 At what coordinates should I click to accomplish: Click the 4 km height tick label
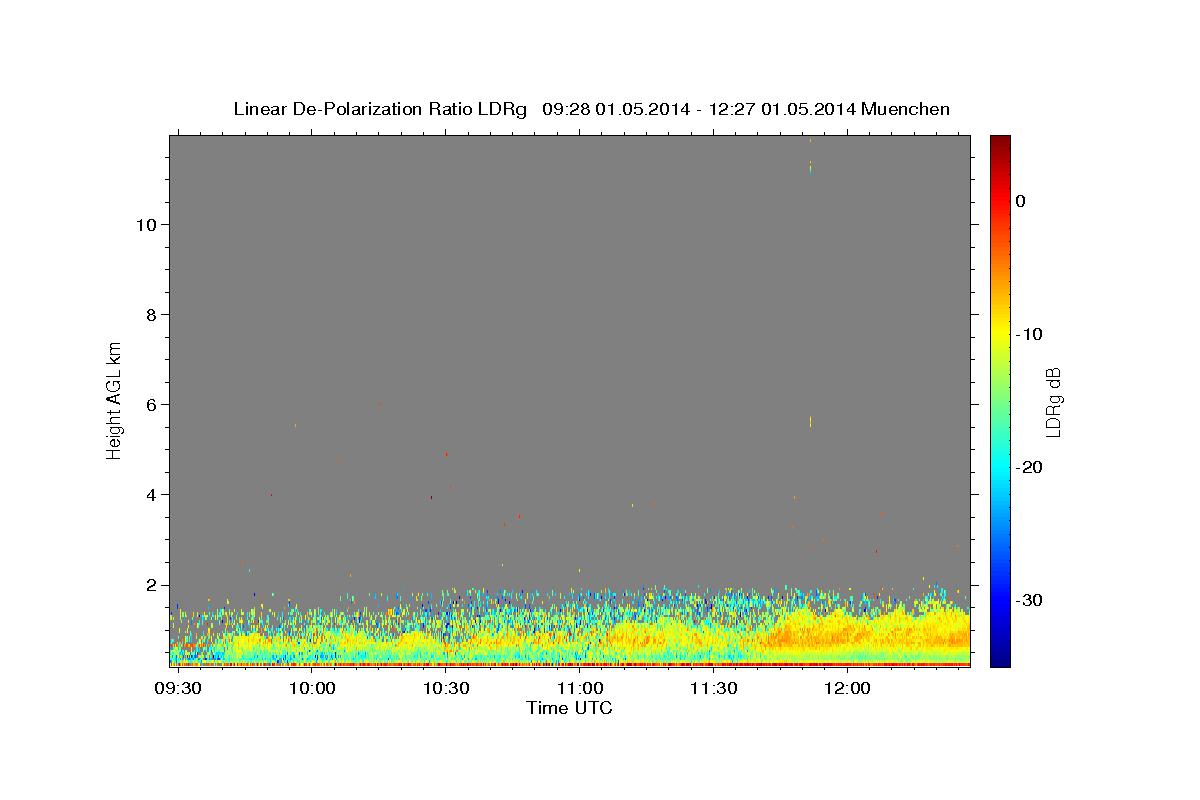pos(149,494)
